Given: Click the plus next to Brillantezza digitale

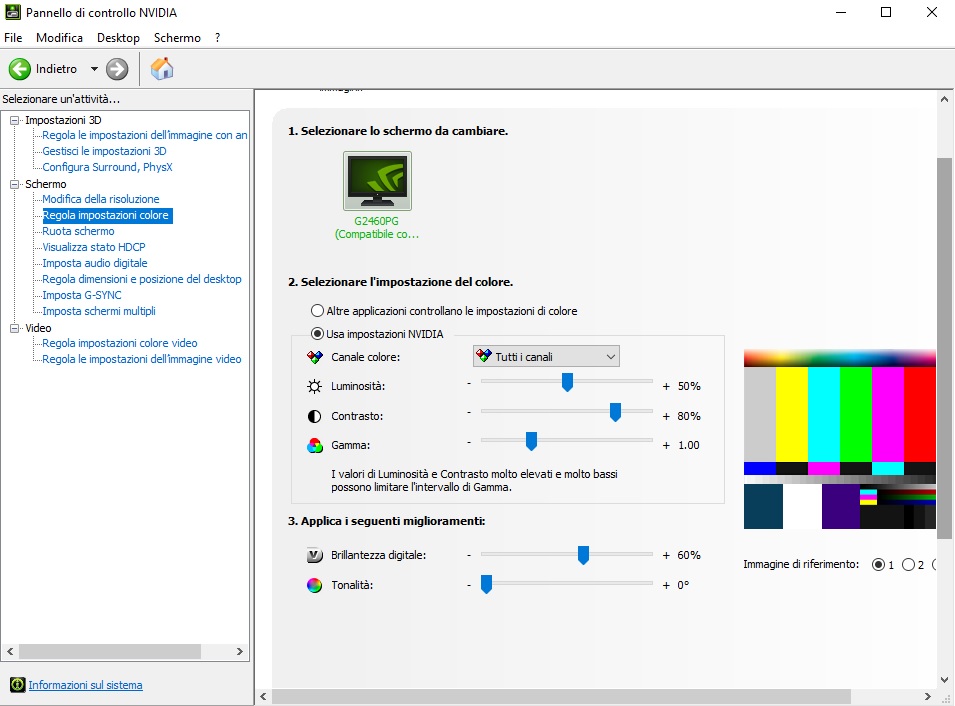Looking at the screenshot, I should point(666,556).
